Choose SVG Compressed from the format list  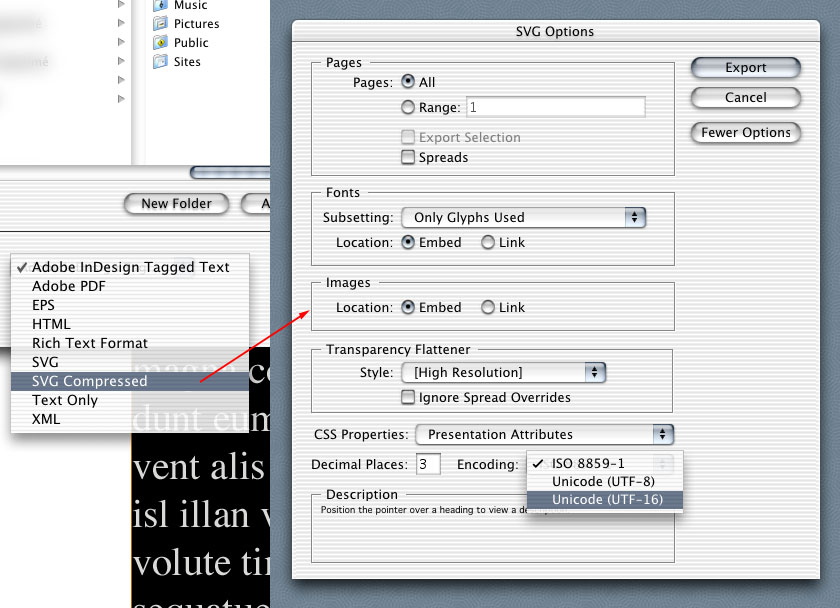click(x=130, y=381)
